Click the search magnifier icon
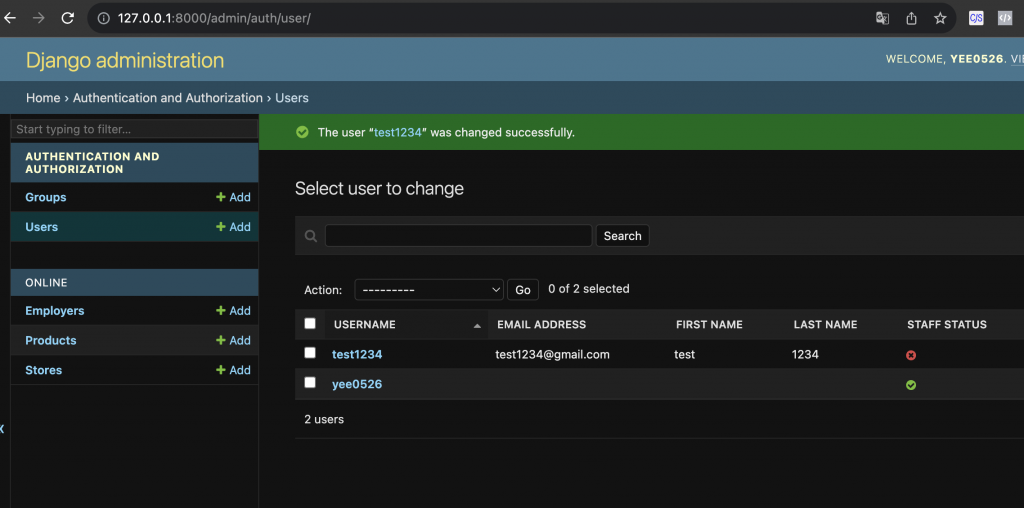This screenshot has height=508, width=1024. coord(312,236)
